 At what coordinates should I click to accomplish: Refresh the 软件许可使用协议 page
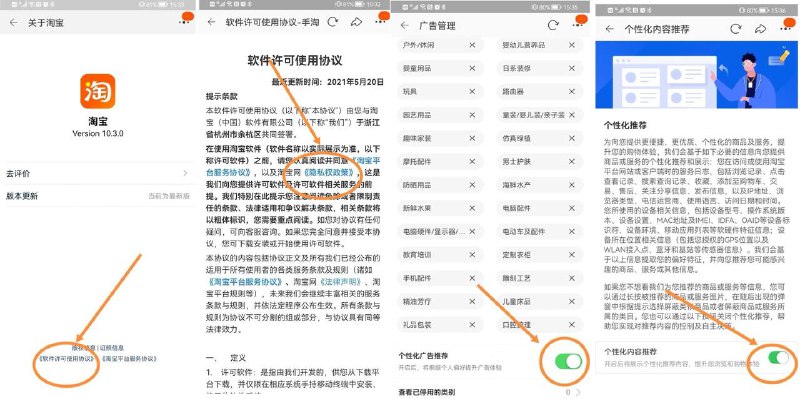tap(332, 22)
